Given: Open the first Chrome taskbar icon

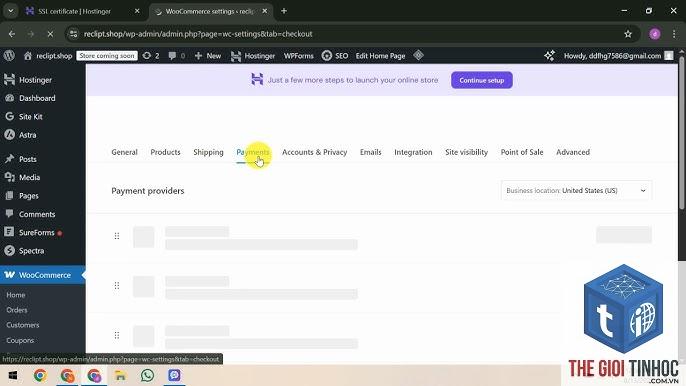Looking at the screenshot, I should point(40,375).
